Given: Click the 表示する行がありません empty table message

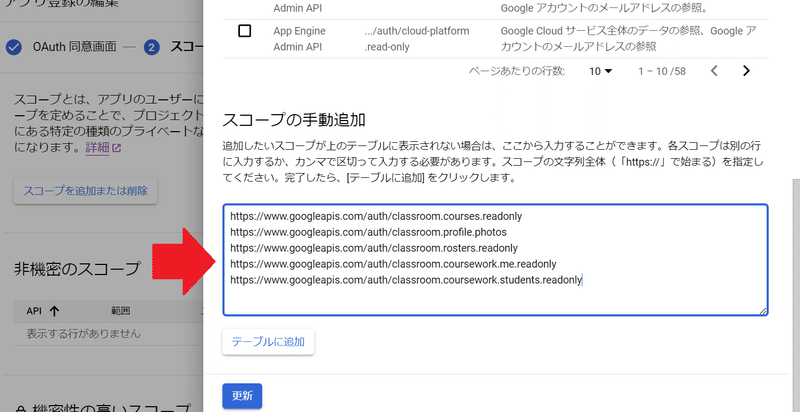Looking at the screenshot, I should point(84,334).
